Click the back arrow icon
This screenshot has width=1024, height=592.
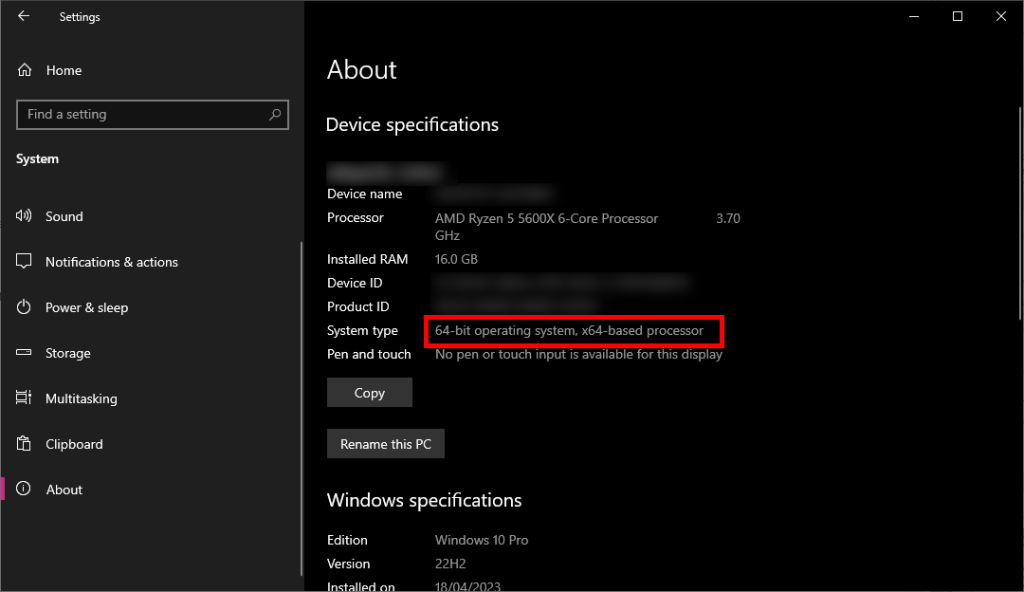point(23,16)
